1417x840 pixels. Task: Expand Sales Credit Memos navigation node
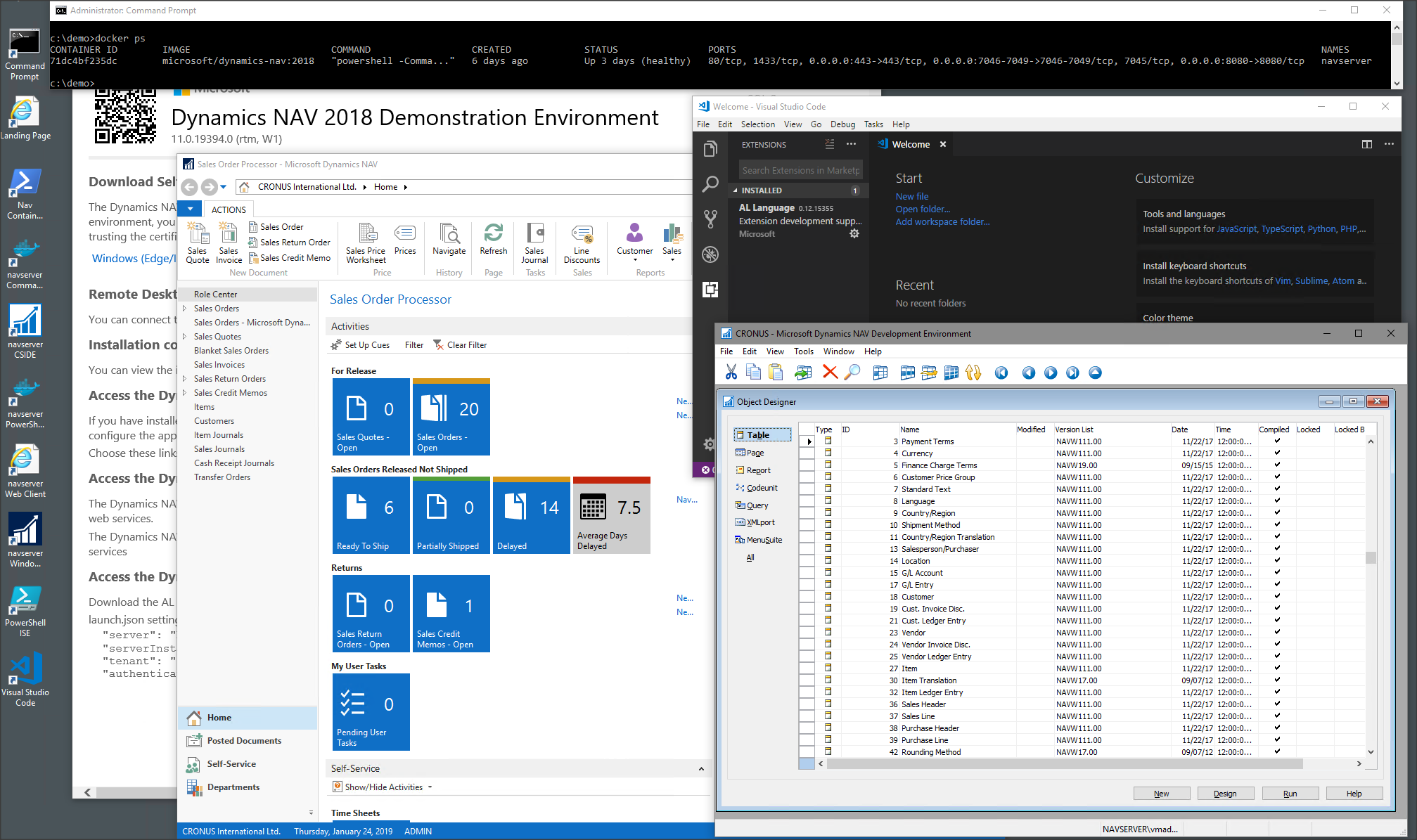[x=184, y=393]
